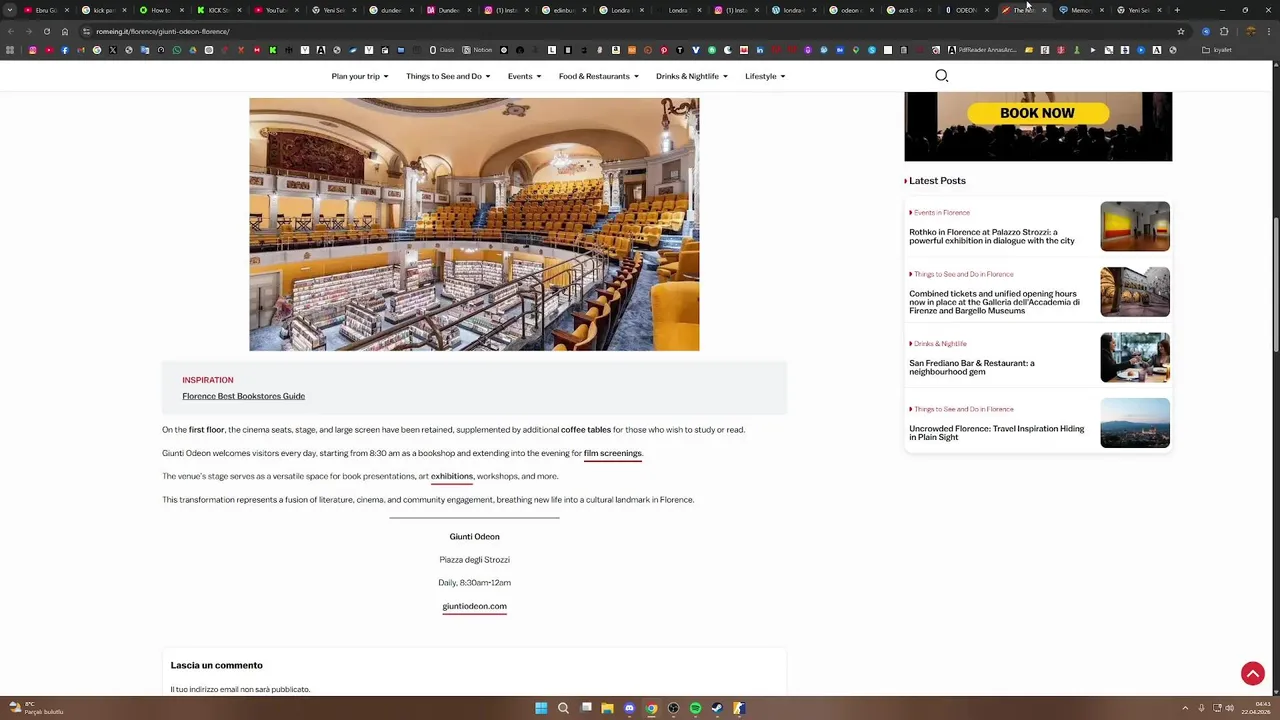Expand the Things to See and Do menu
This screenshot has height=720, width=1280.
pos(448,76)
